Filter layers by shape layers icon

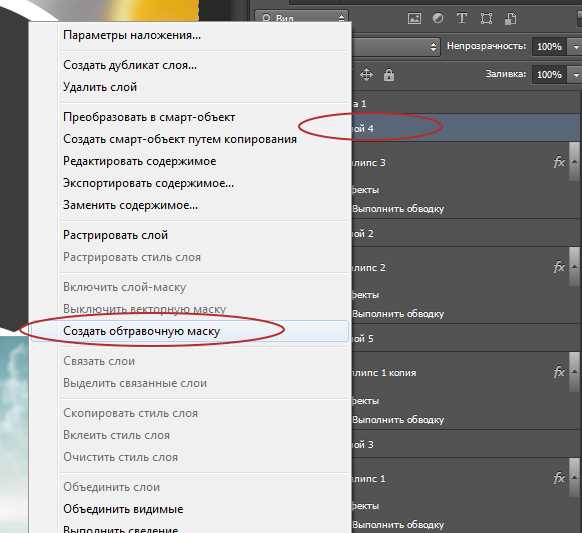[486, 19]
